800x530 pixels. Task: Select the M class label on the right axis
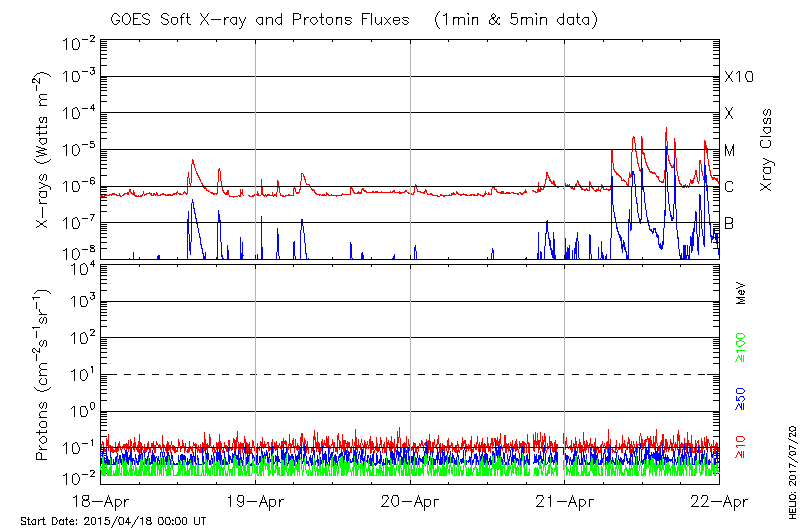click(730, 151)
